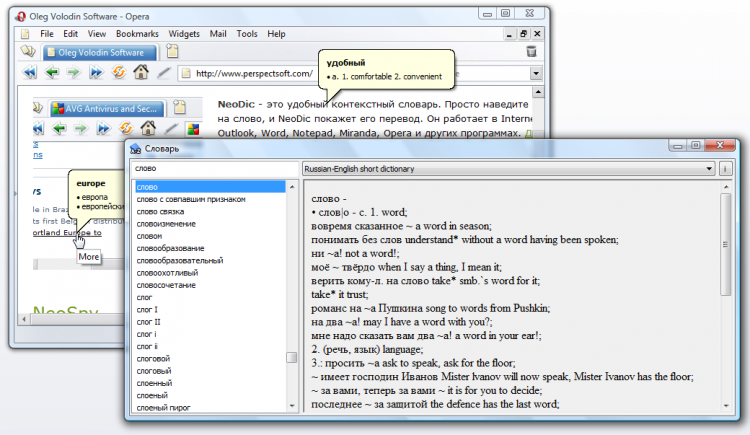Select 'словообразовательный' in the word list
Viewport: 750px width, 435px height.
[x=180, y=261]
